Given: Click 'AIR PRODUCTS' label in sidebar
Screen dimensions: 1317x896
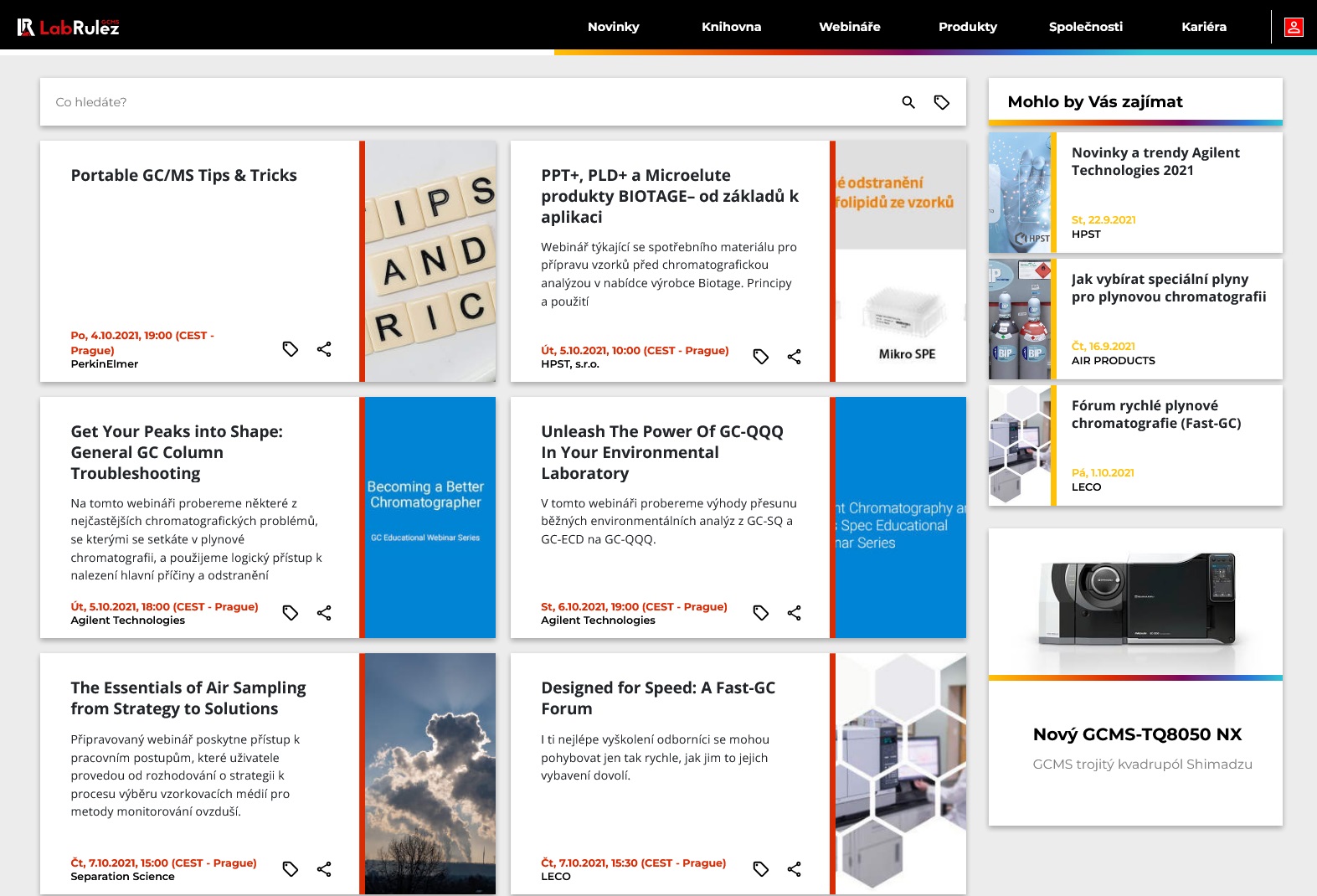Looking at the screenshot, I should pyautogui.click(x=1114, y=361).
